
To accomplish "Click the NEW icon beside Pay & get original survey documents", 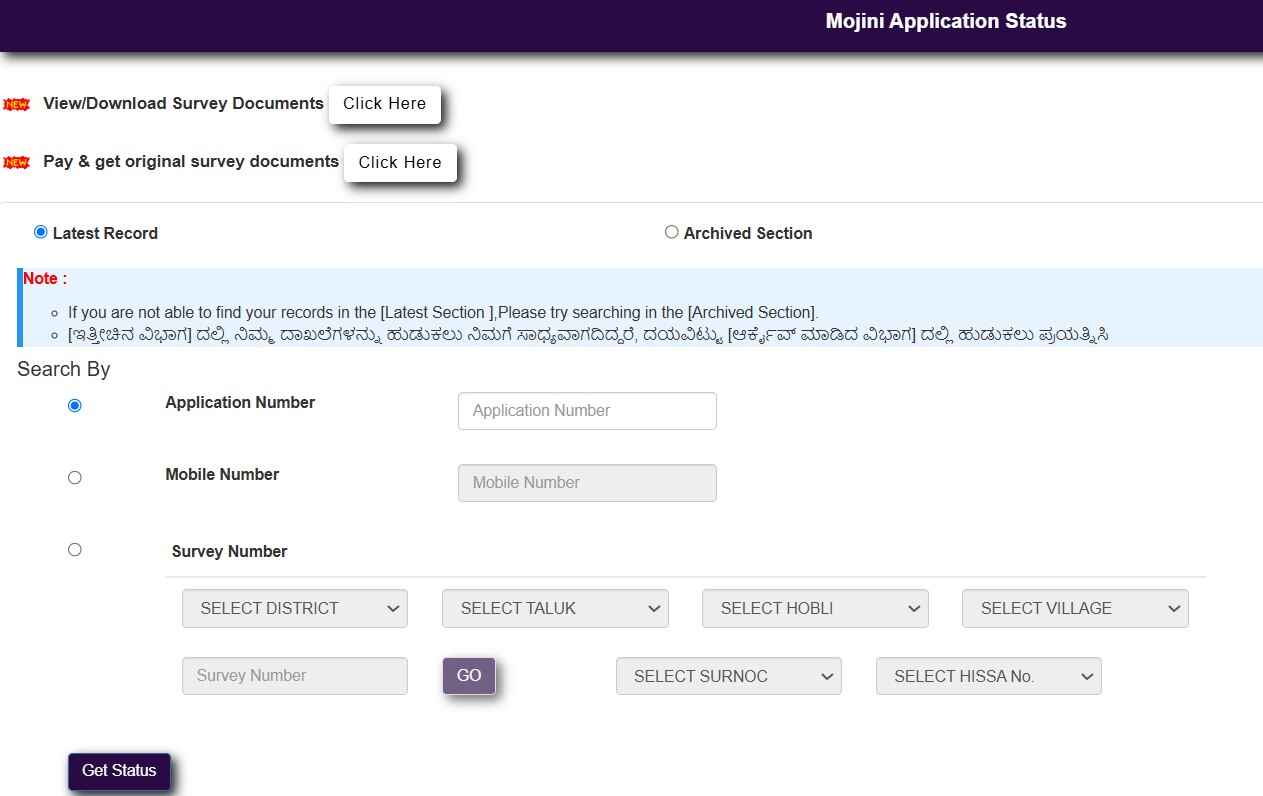I will [x=16, y=162].
